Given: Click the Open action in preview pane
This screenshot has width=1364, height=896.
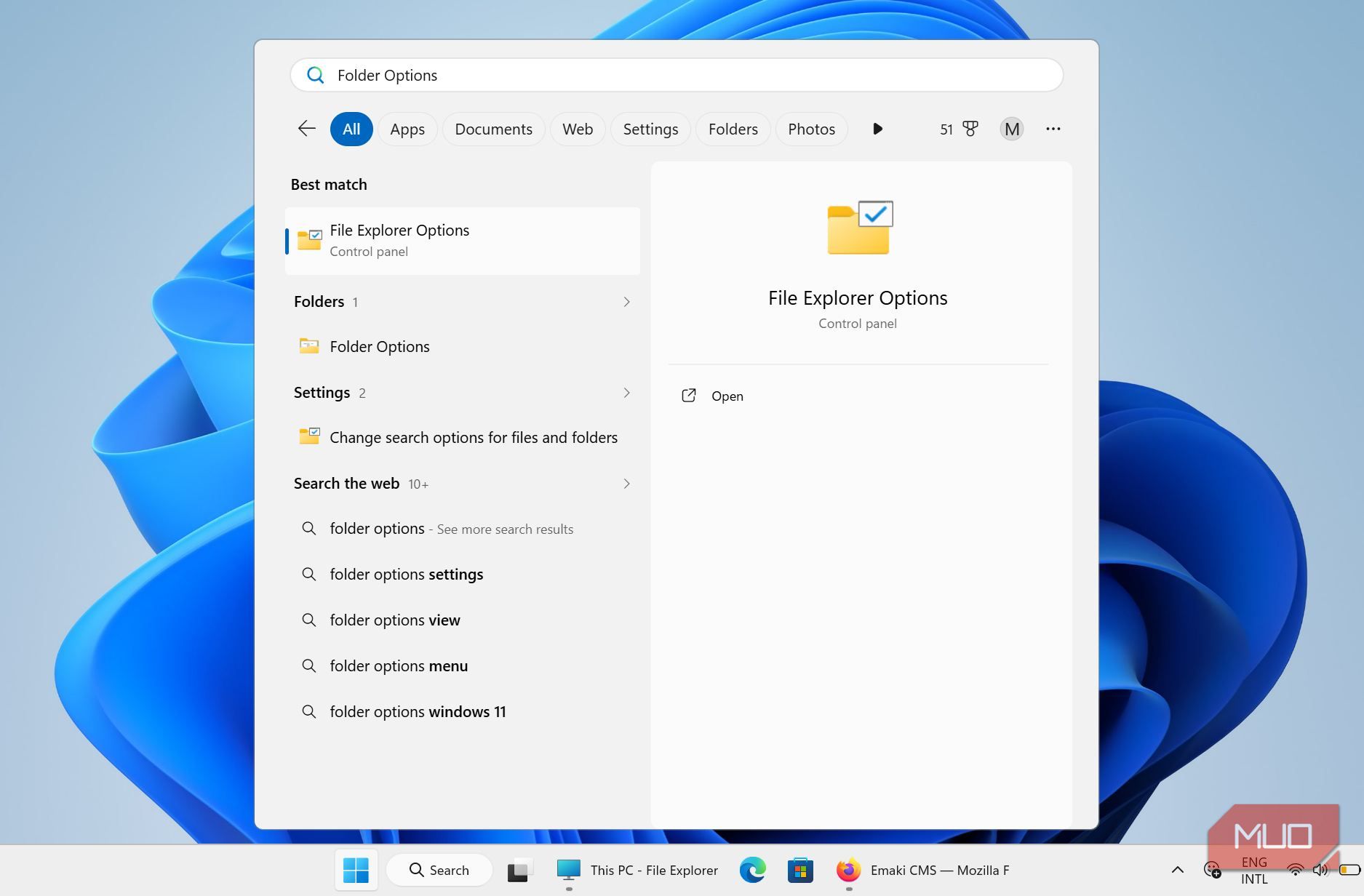Looking at the screenshot, I should (x=713, y=396).
